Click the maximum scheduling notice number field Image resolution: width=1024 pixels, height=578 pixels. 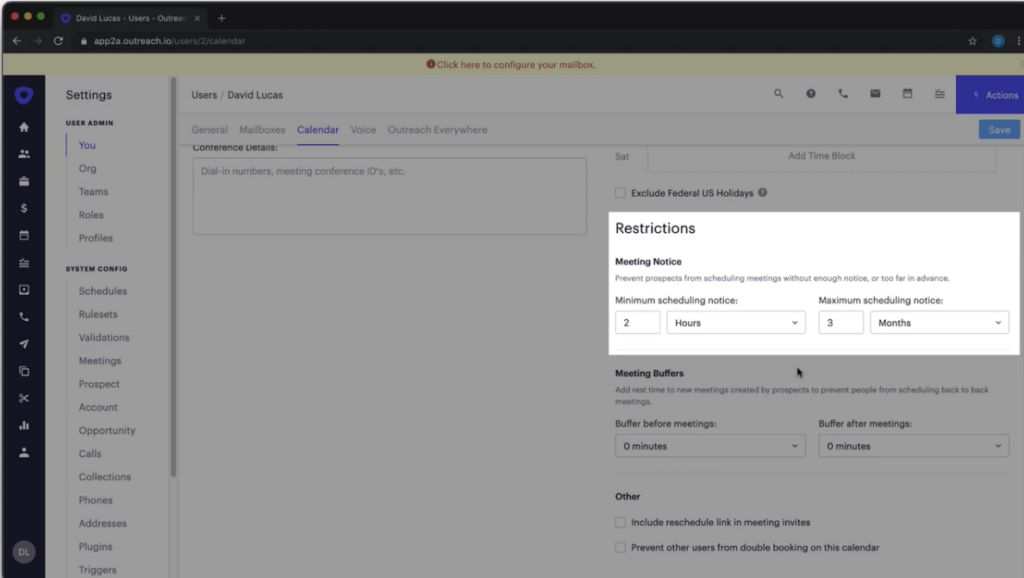coord(841,323)
